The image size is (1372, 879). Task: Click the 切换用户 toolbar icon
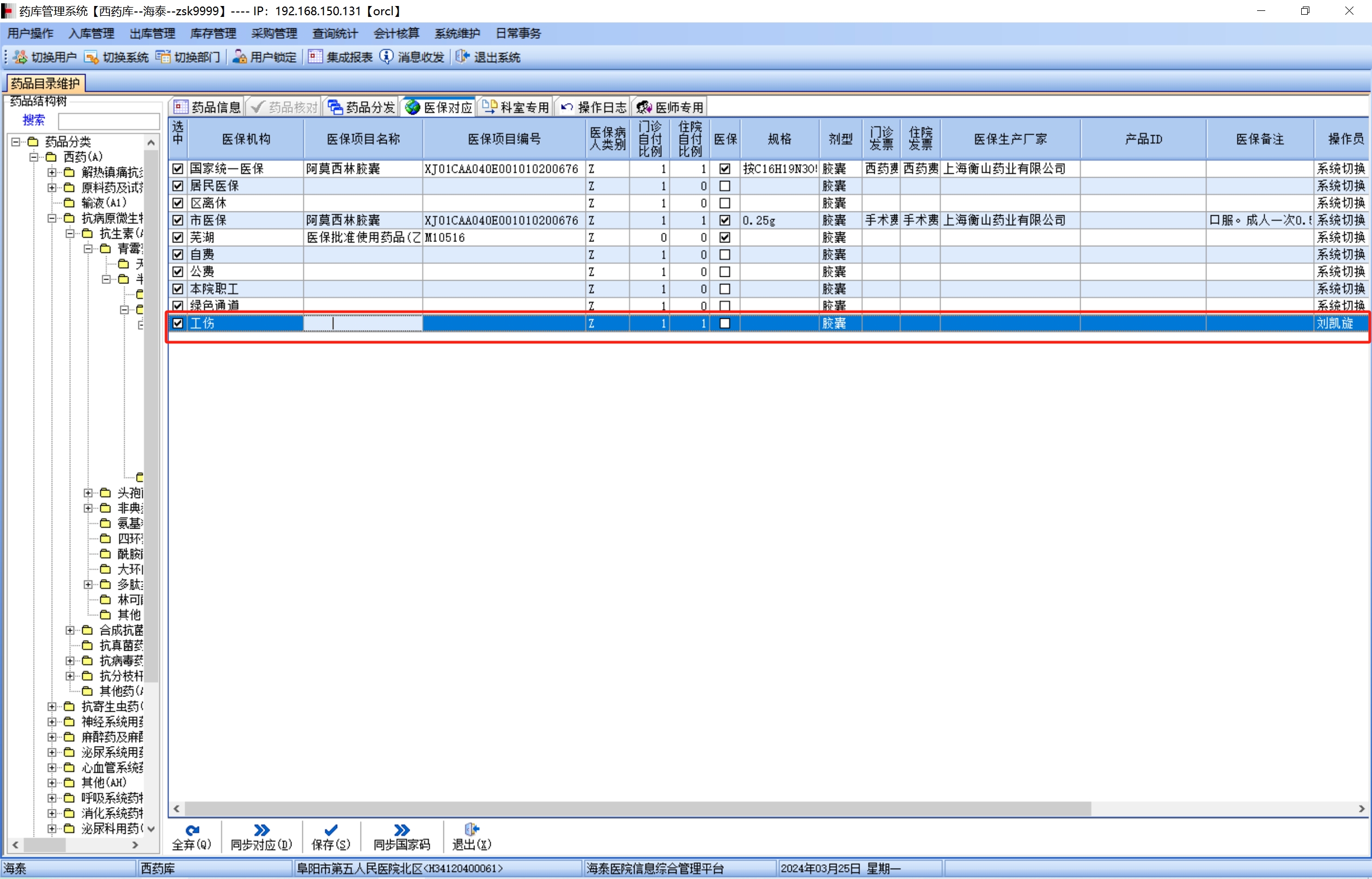pyautogui.click(x=21, y=57)
